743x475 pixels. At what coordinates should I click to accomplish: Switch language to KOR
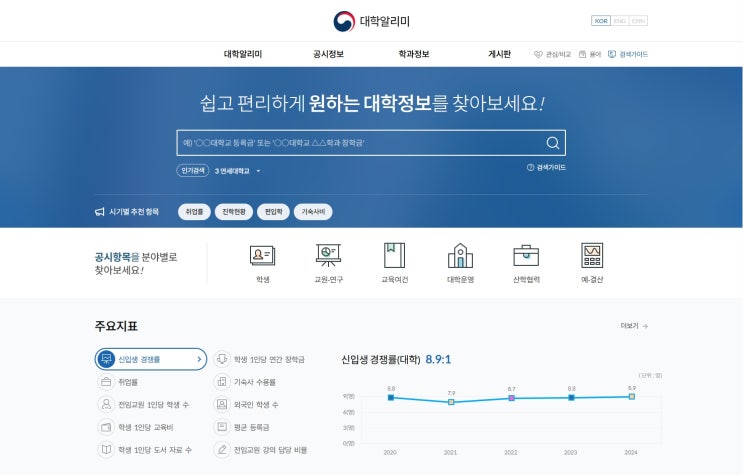[x=601, y=21]
